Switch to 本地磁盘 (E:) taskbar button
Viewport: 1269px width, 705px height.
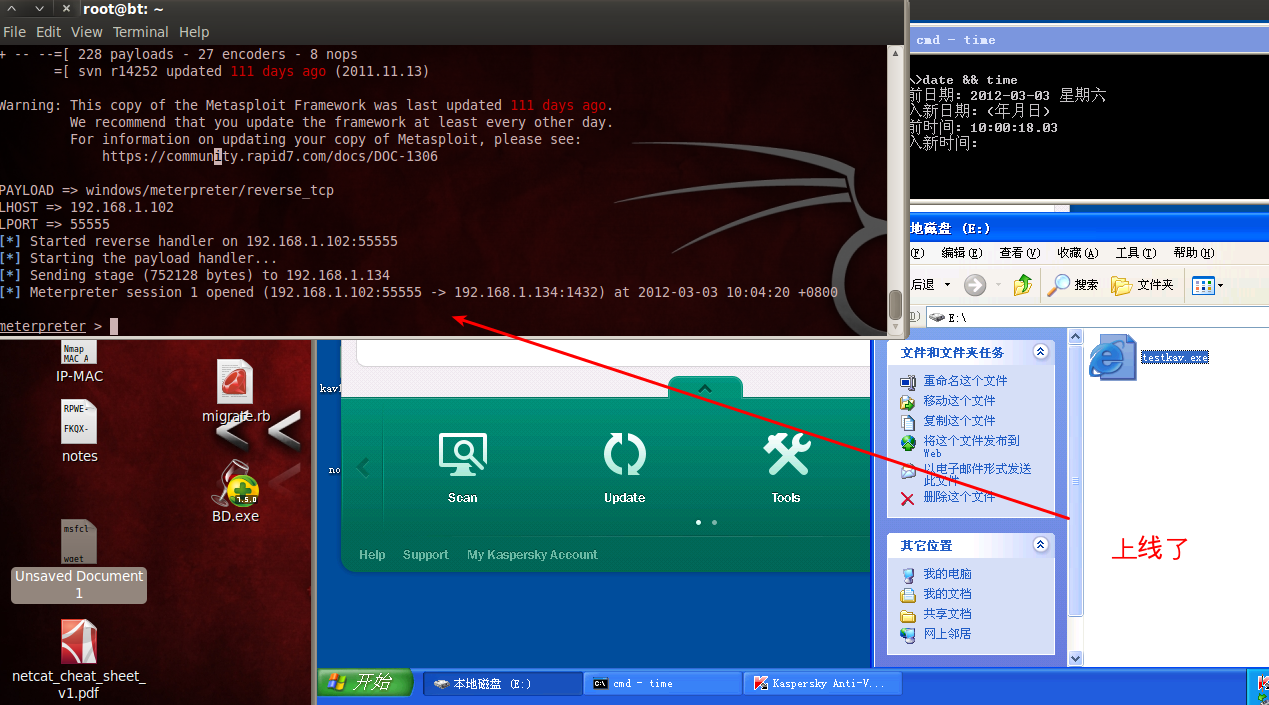502,684
